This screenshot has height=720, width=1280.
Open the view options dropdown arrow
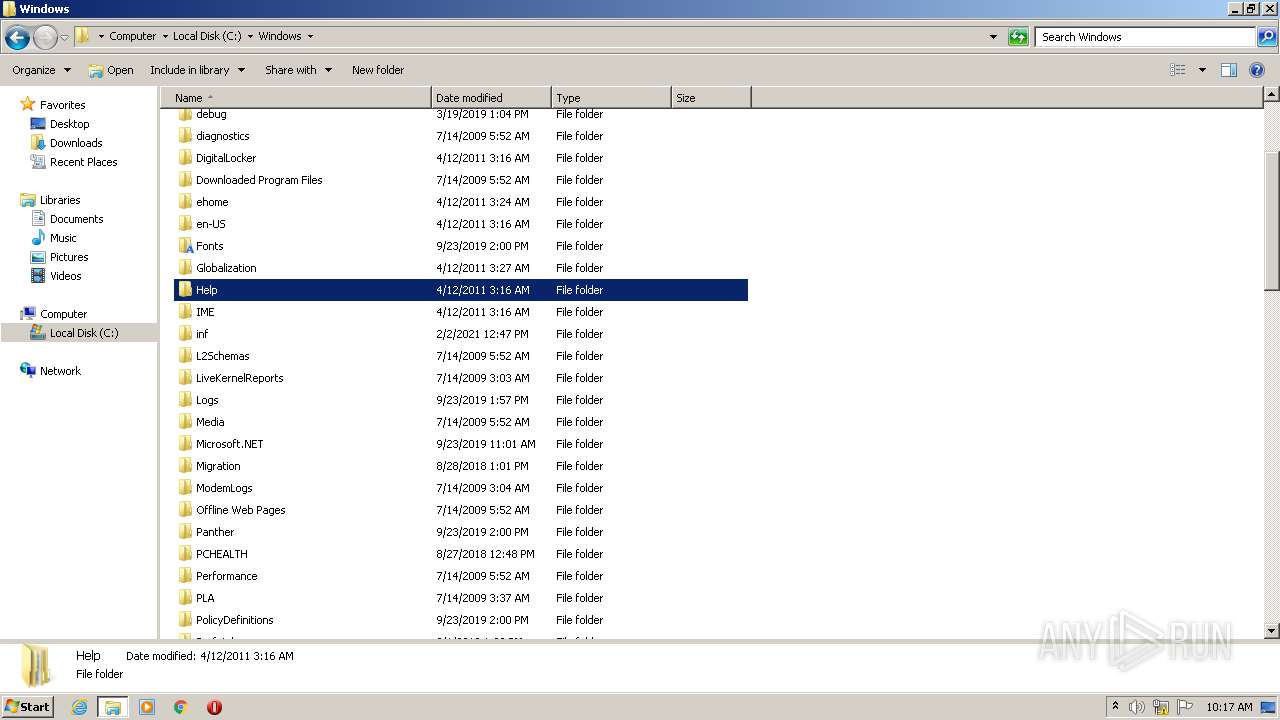[1202, 70]
